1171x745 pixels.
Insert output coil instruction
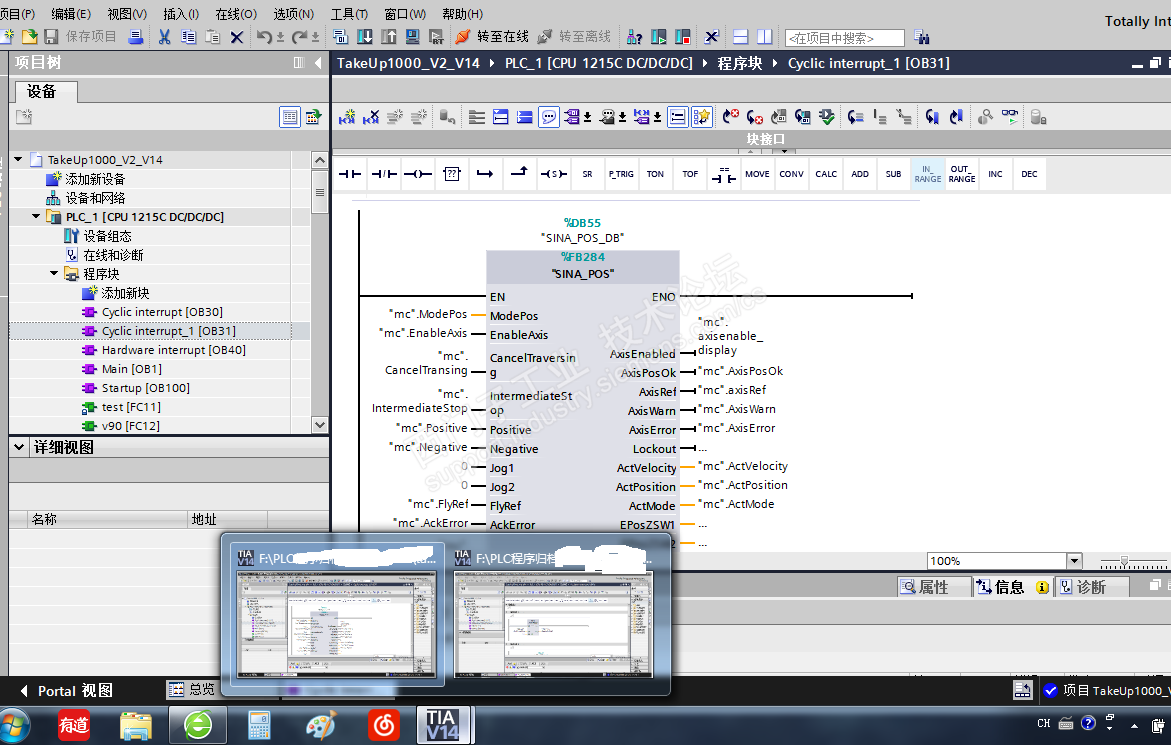[417, 174]
